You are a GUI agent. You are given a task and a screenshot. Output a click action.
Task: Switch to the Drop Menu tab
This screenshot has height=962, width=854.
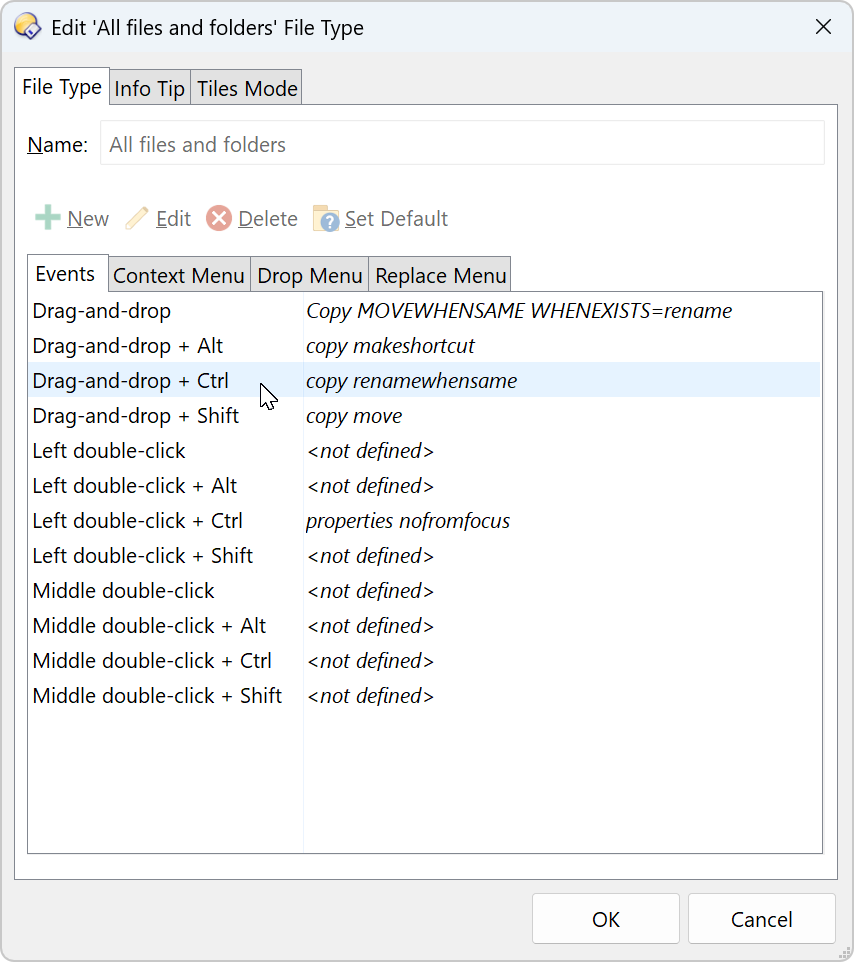pos(309,275)
